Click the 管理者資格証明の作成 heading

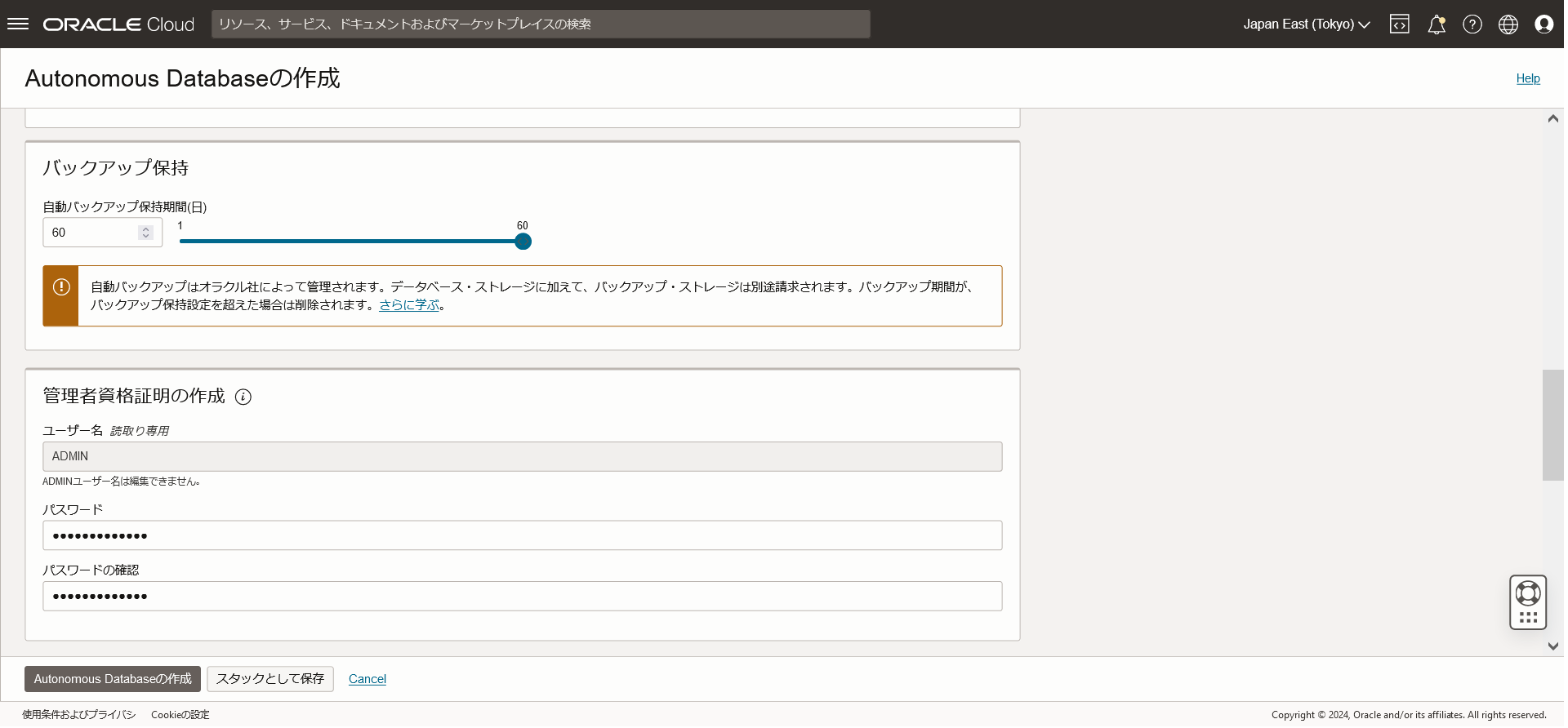(134, 396)
